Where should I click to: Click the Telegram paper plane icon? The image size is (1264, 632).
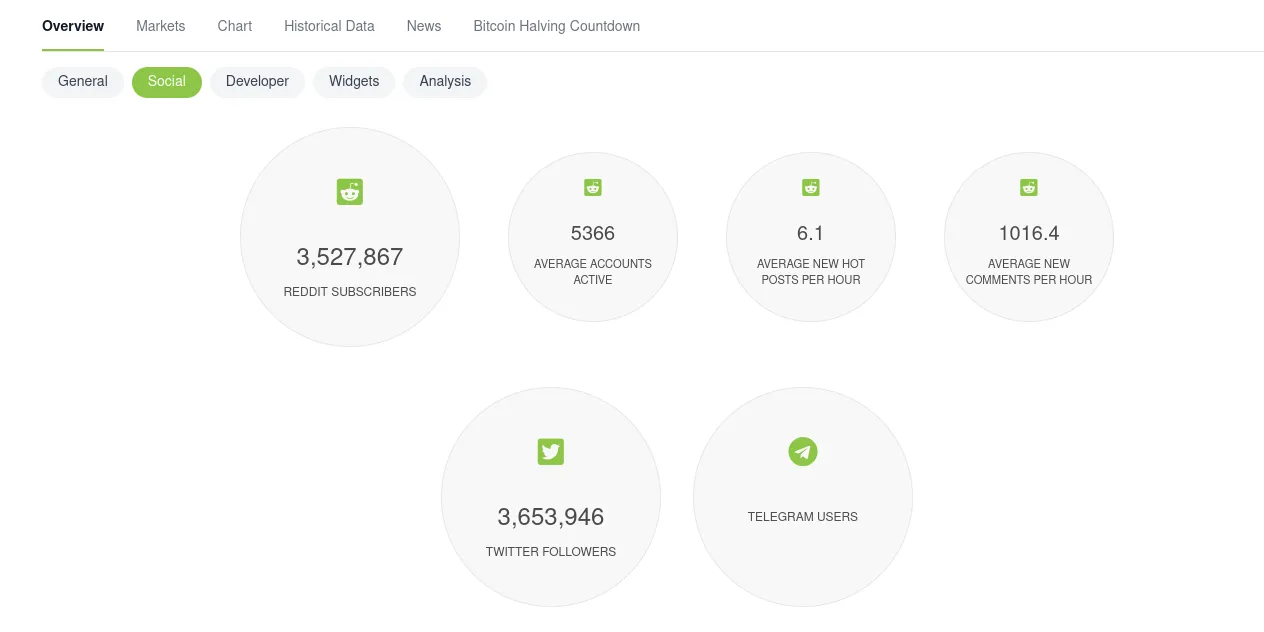(x=803, y=452)
